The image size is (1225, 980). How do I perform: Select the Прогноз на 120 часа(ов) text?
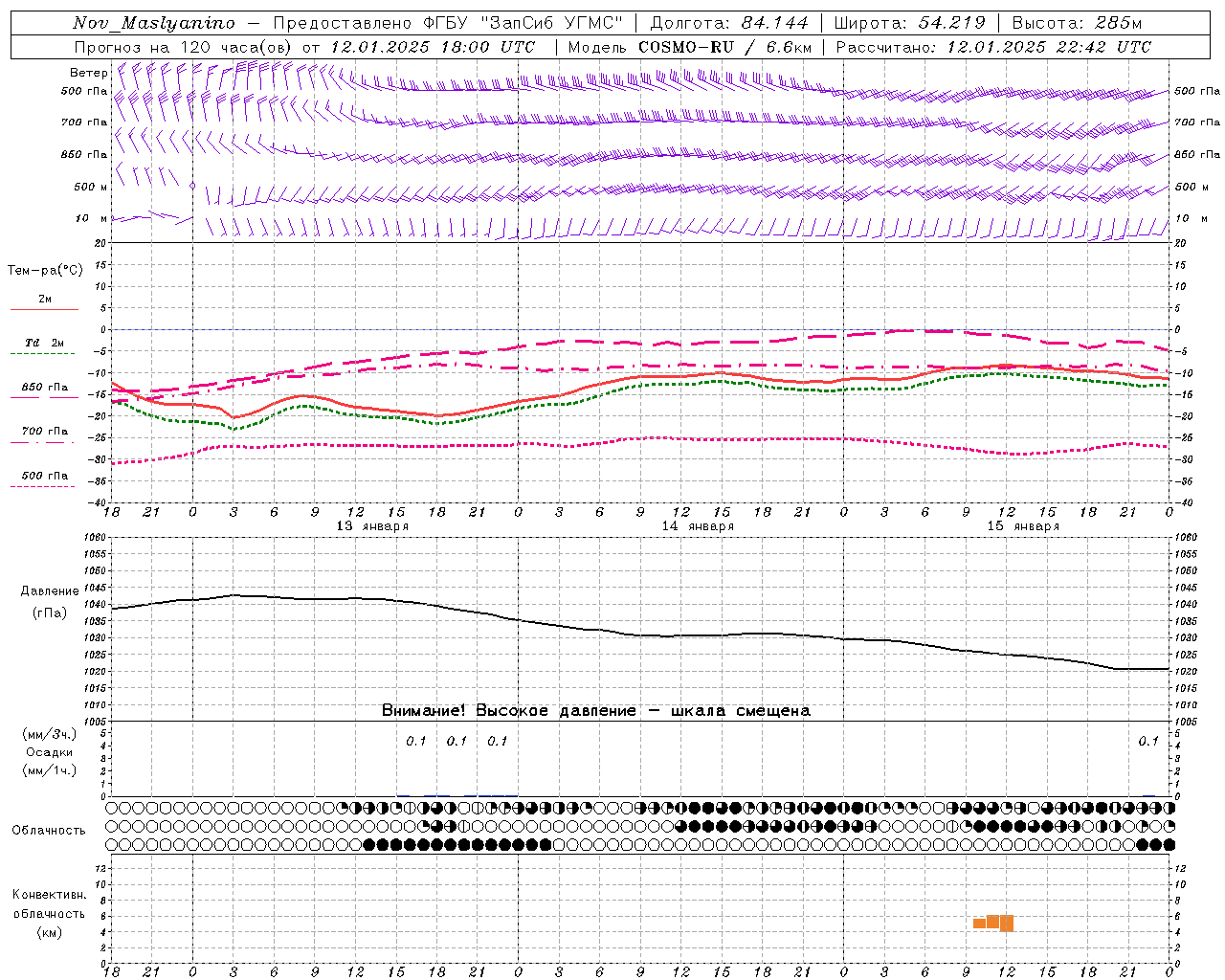click(x=184, y=47)
